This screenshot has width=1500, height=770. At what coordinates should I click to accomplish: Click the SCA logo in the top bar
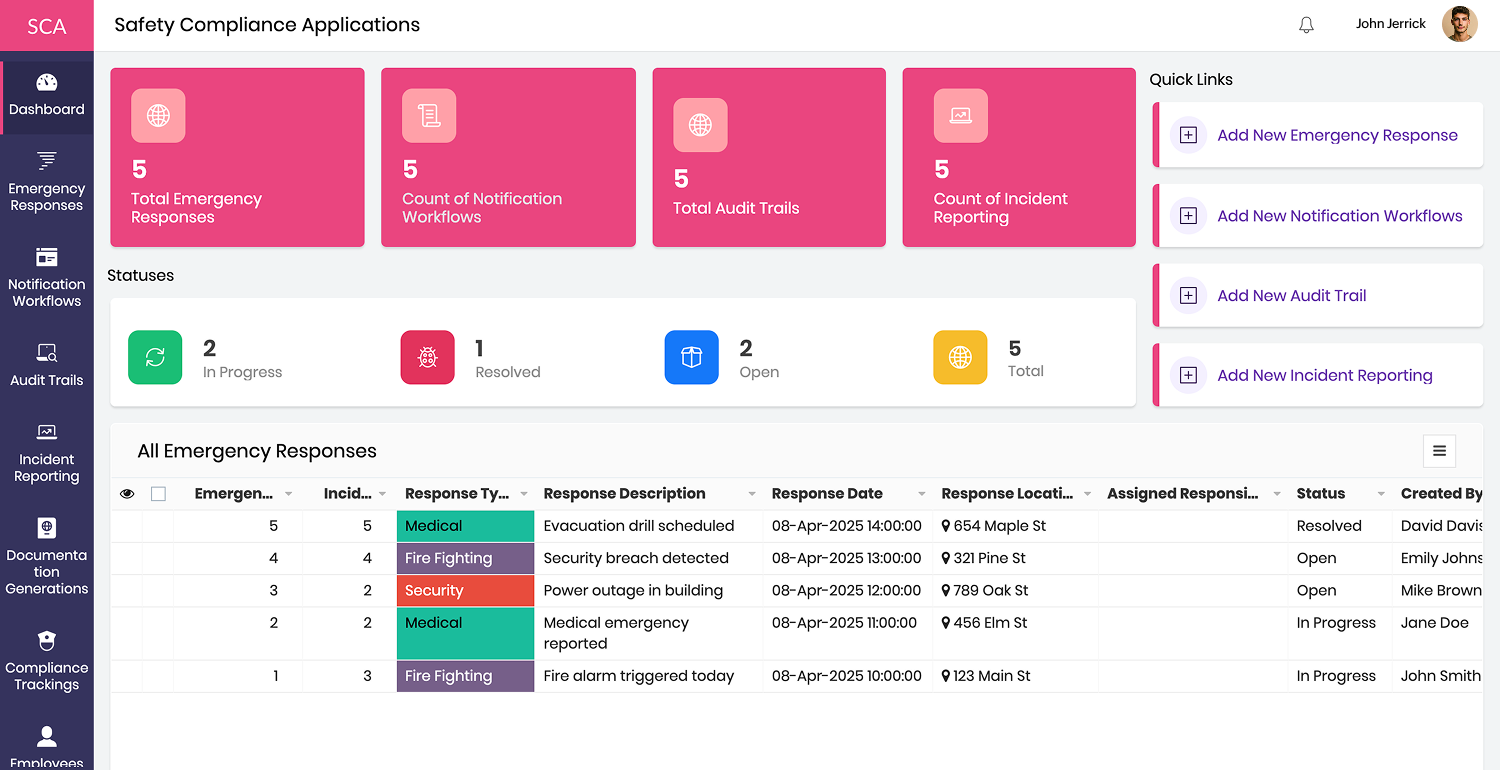coord(46,24)
